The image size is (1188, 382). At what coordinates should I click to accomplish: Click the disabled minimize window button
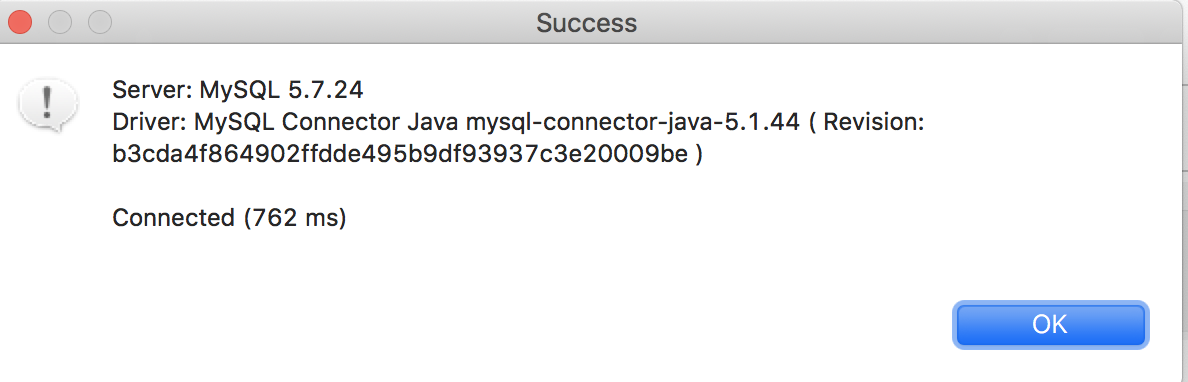pos(60,22)
